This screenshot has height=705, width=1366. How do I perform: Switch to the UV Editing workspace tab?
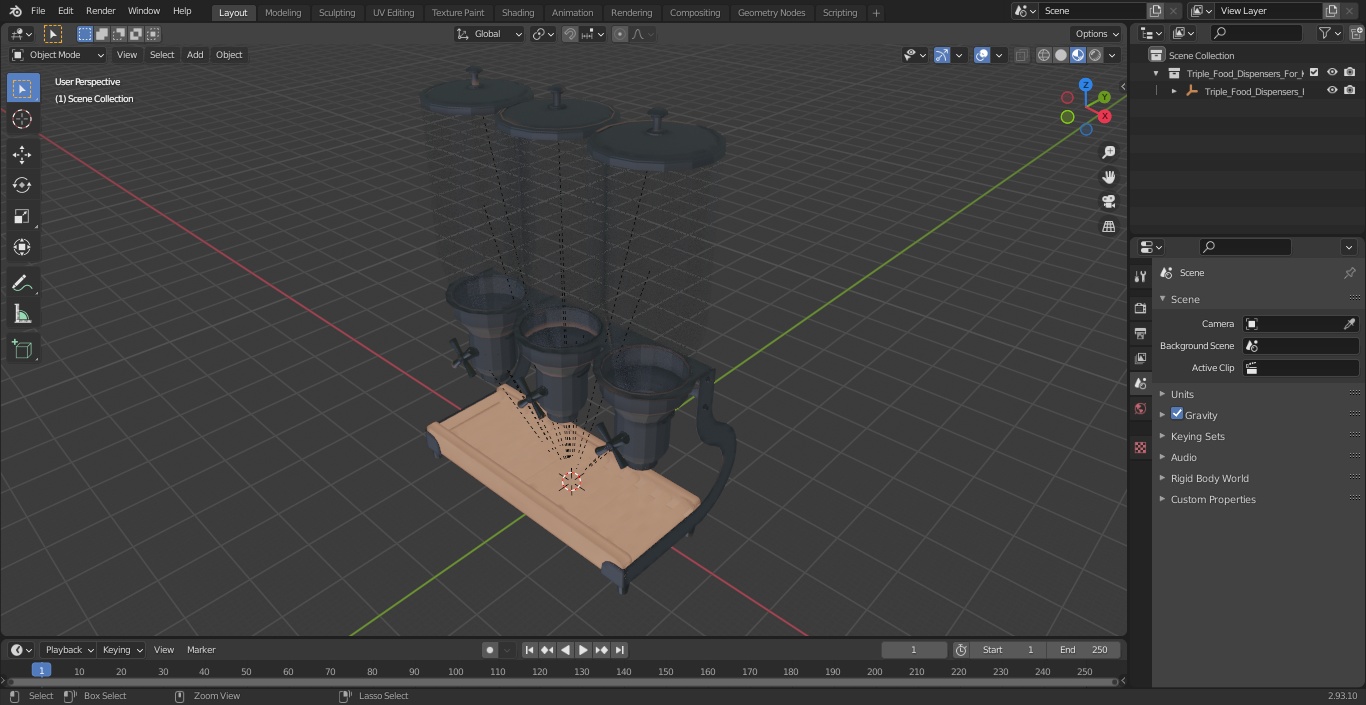tap(393, 12)
